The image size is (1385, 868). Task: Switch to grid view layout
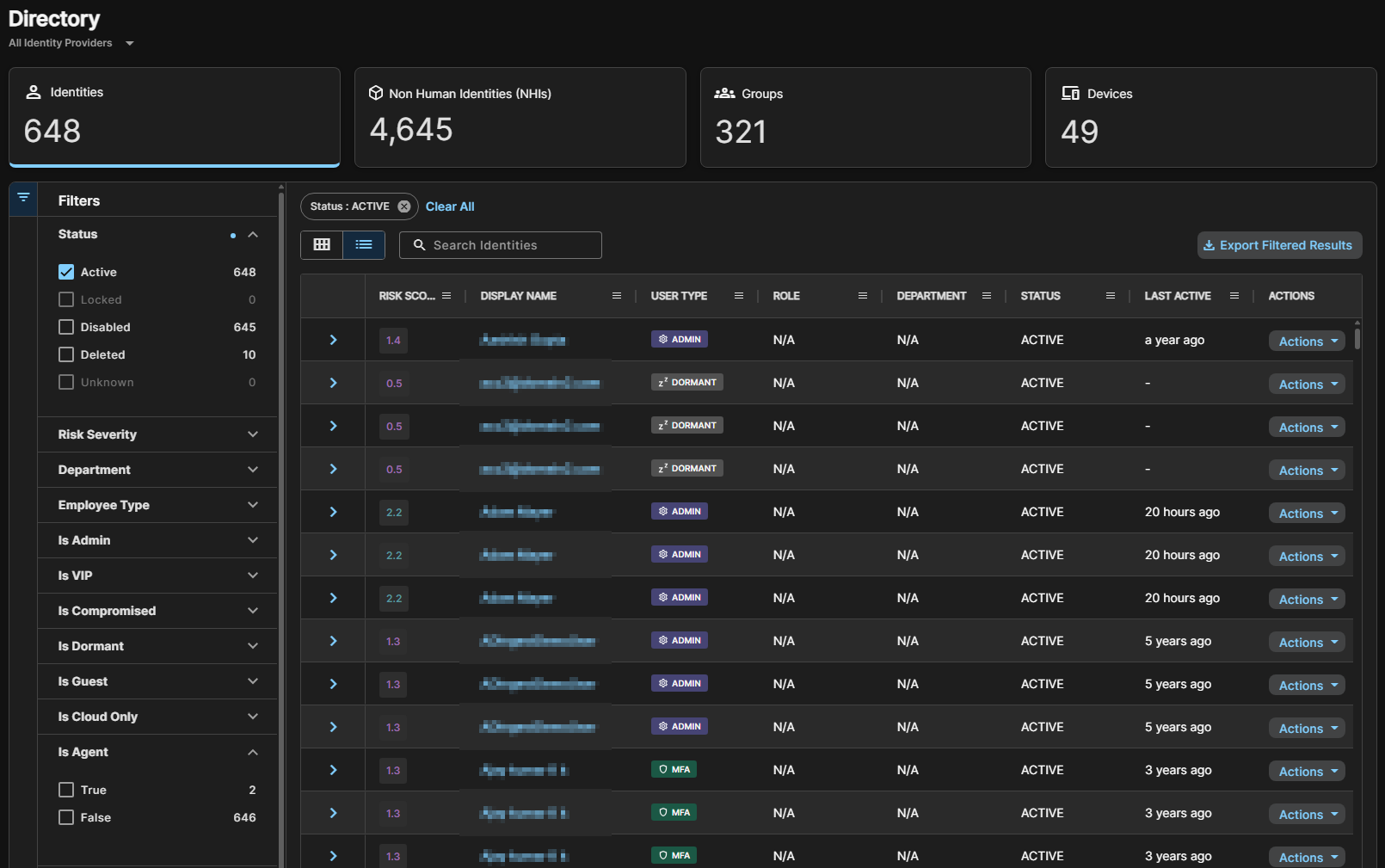point(322,245)
